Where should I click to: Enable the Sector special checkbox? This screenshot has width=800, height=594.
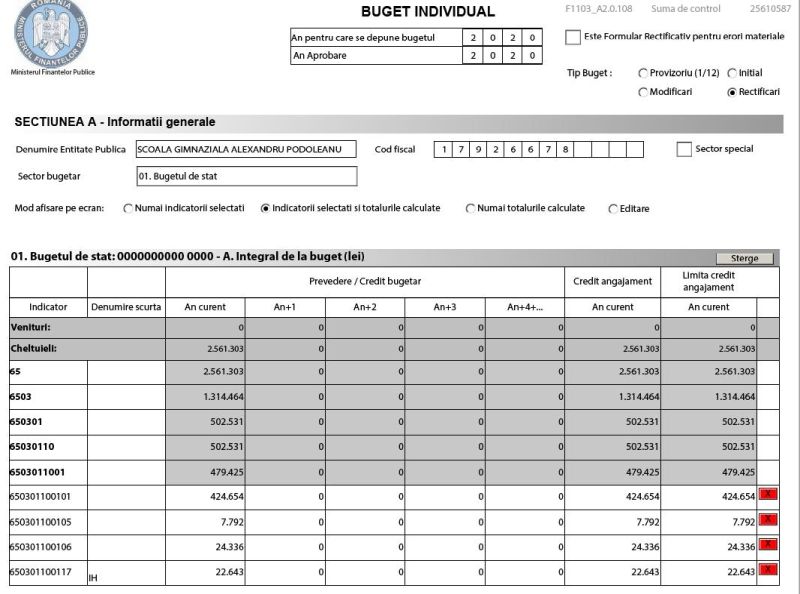(x=684, y=150)
